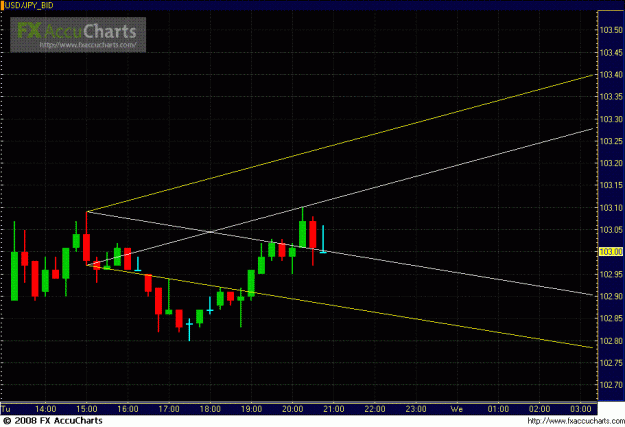Screen dimensions: 625x427
Task: Click the 103.50 price axis label
Action: (611, 30)
